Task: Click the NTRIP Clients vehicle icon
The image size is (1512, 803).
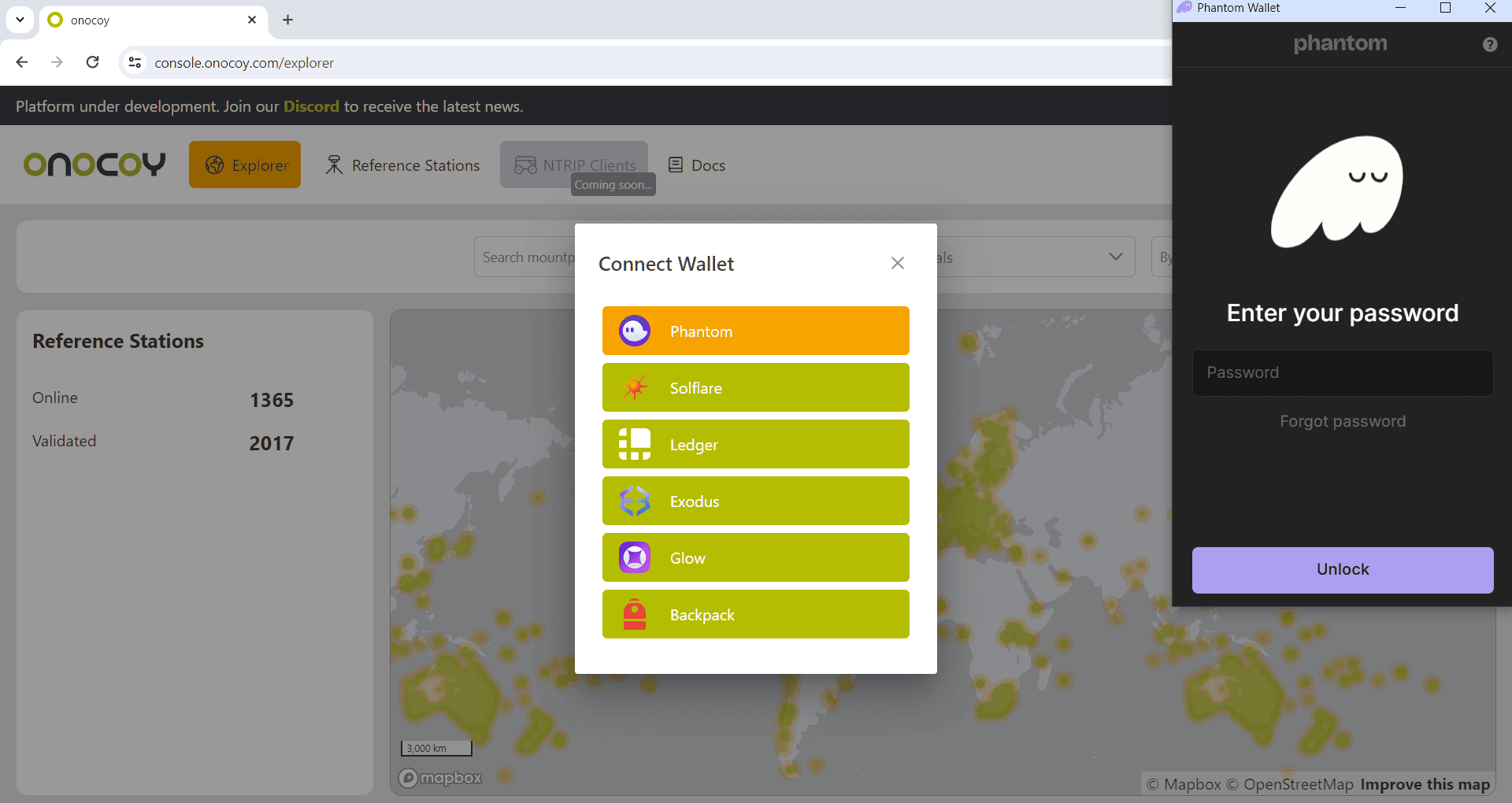Action: (x=525, y=165)
